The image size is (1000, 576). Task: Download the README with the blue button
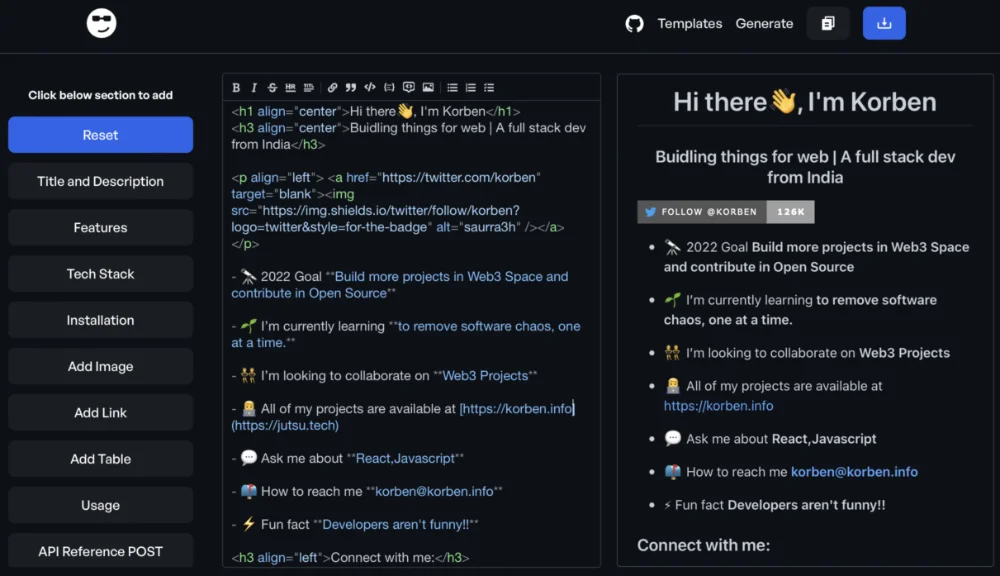pyautogui.click(x=884, y=24)
